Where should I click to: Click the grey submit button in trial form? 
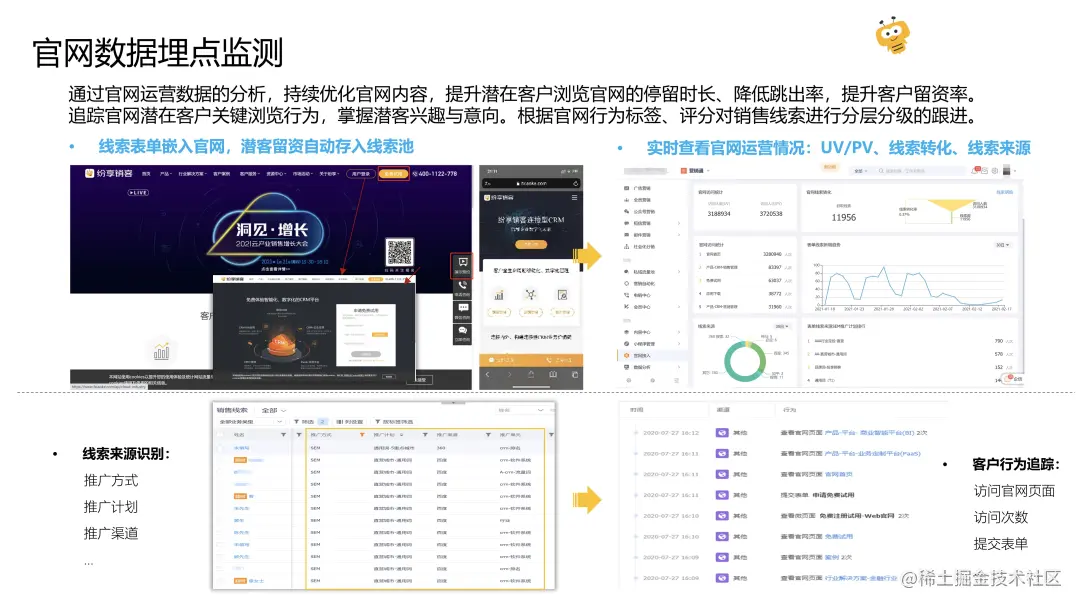coord(366,353)
